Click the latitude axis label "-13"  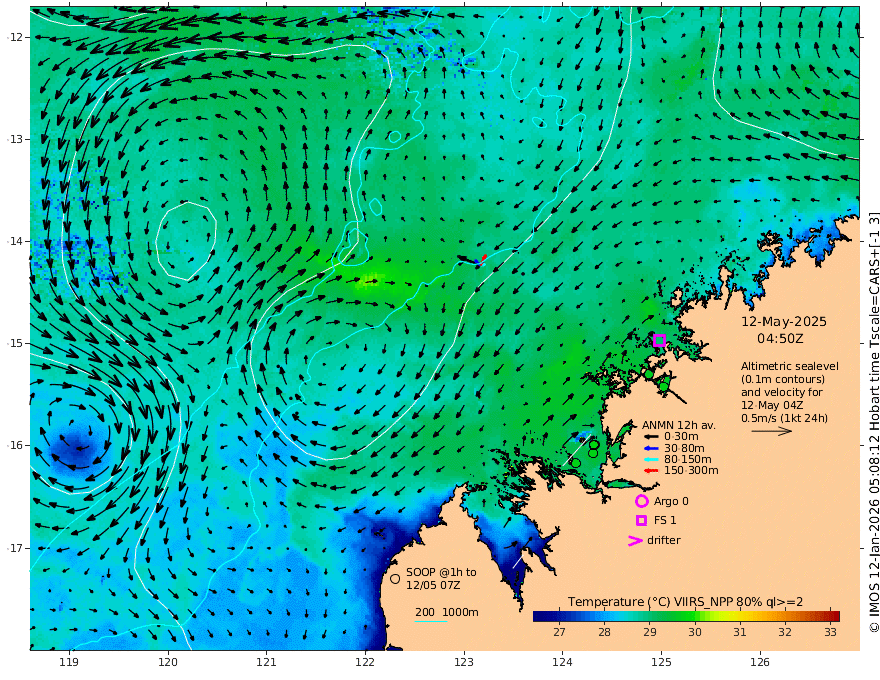15,139
